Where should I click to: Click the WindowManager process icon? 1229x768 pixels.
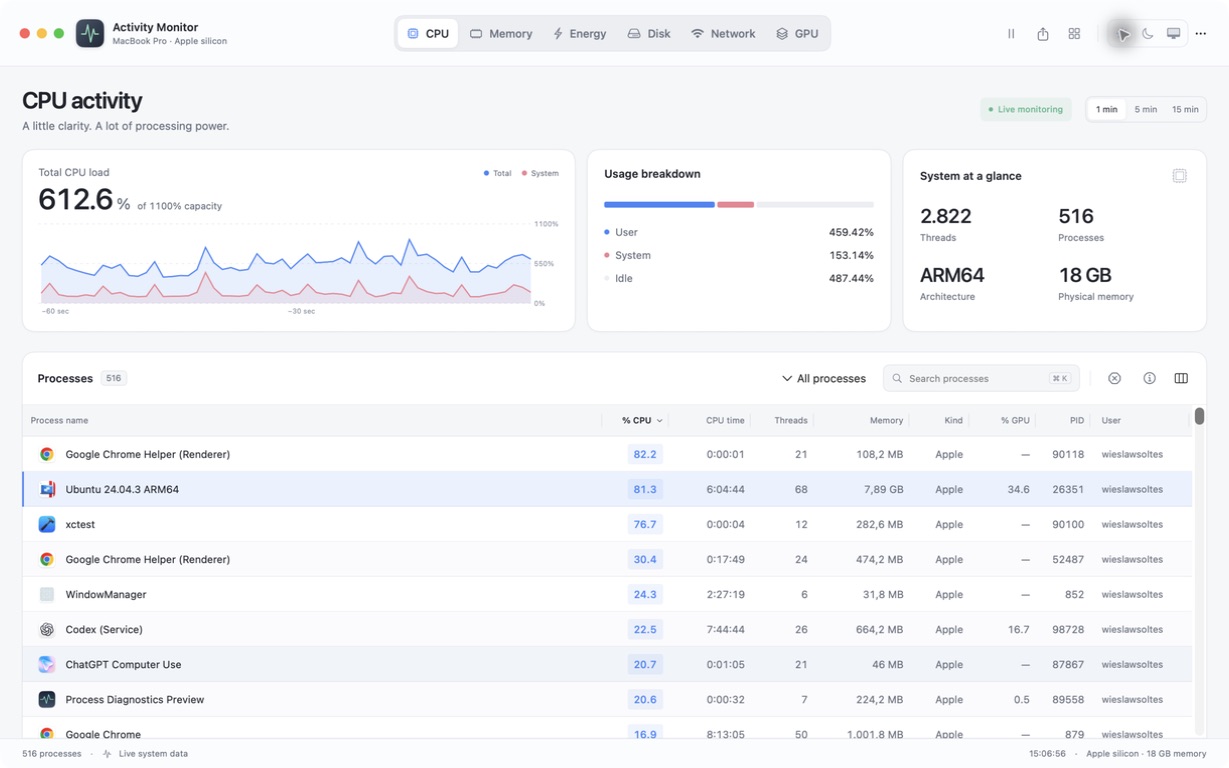pyautogui.click(x=47, y=594)
